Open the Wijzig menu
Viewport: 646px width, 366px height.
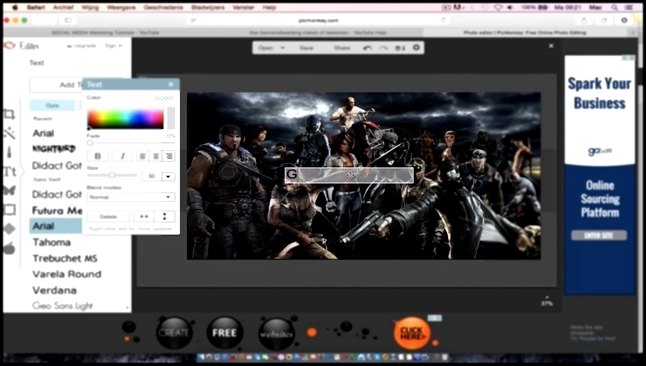tap(89, 7)
